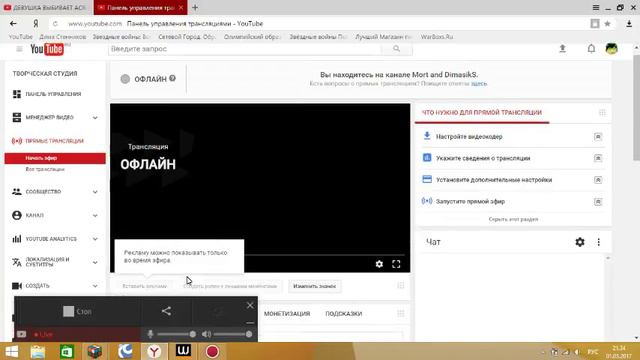Select Прямые трансляции in the sidebar
Screen dimensions: 640x360
tap(55, 141)
